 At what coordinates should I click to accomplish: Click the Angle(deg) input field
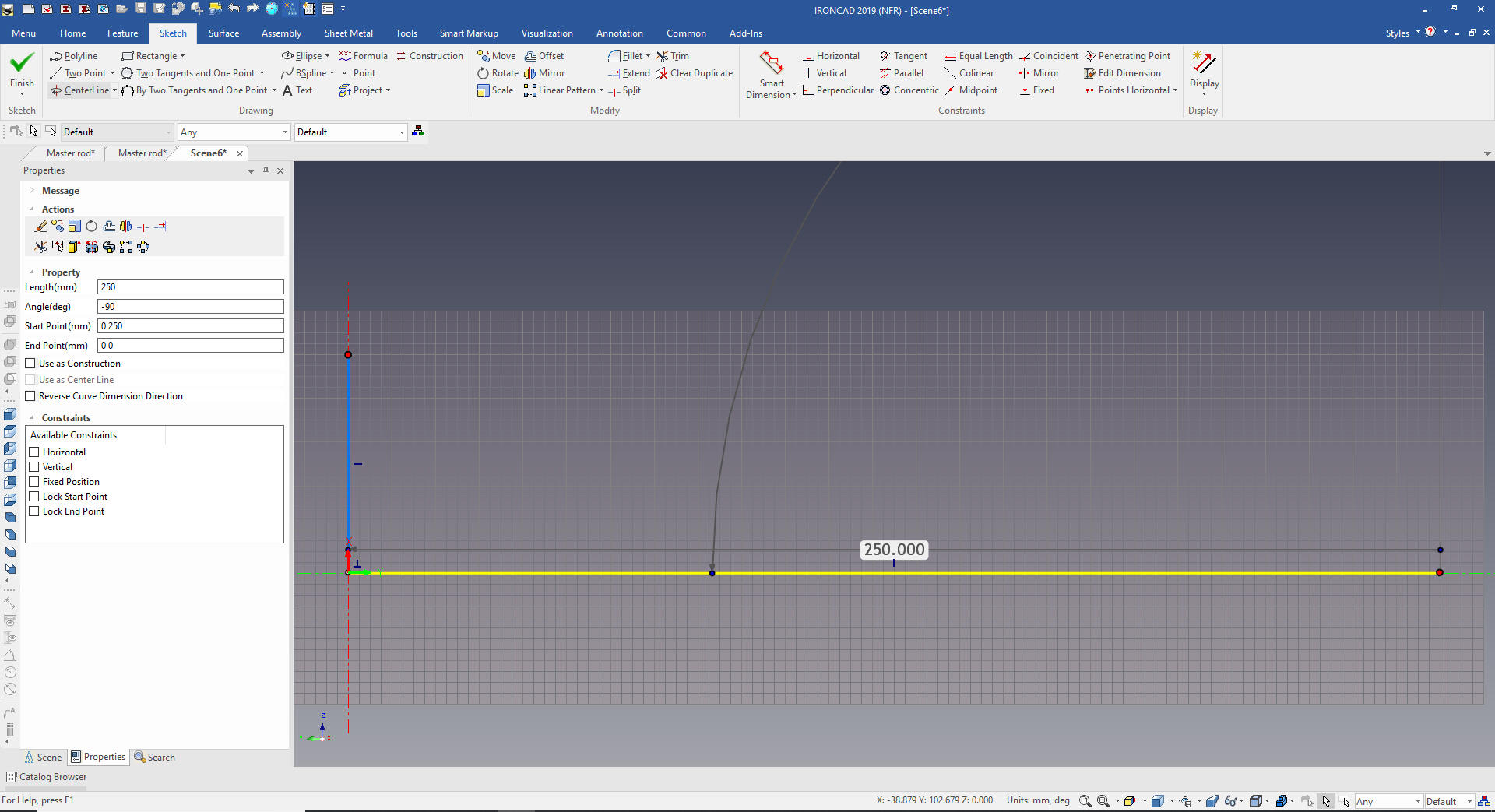point(190,307)
